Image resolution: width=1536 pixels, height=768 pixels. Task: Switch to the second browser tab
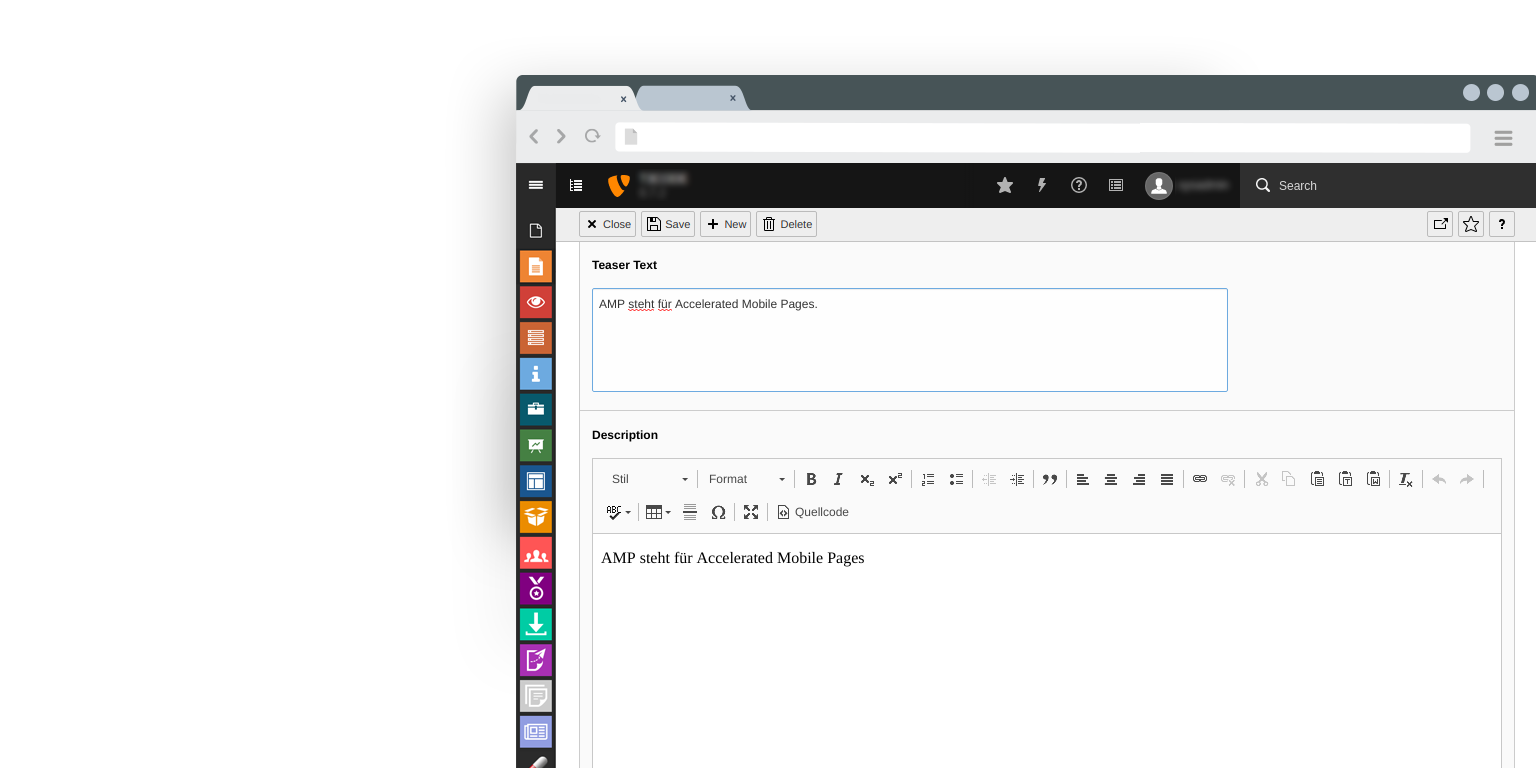tap(690, 98)
